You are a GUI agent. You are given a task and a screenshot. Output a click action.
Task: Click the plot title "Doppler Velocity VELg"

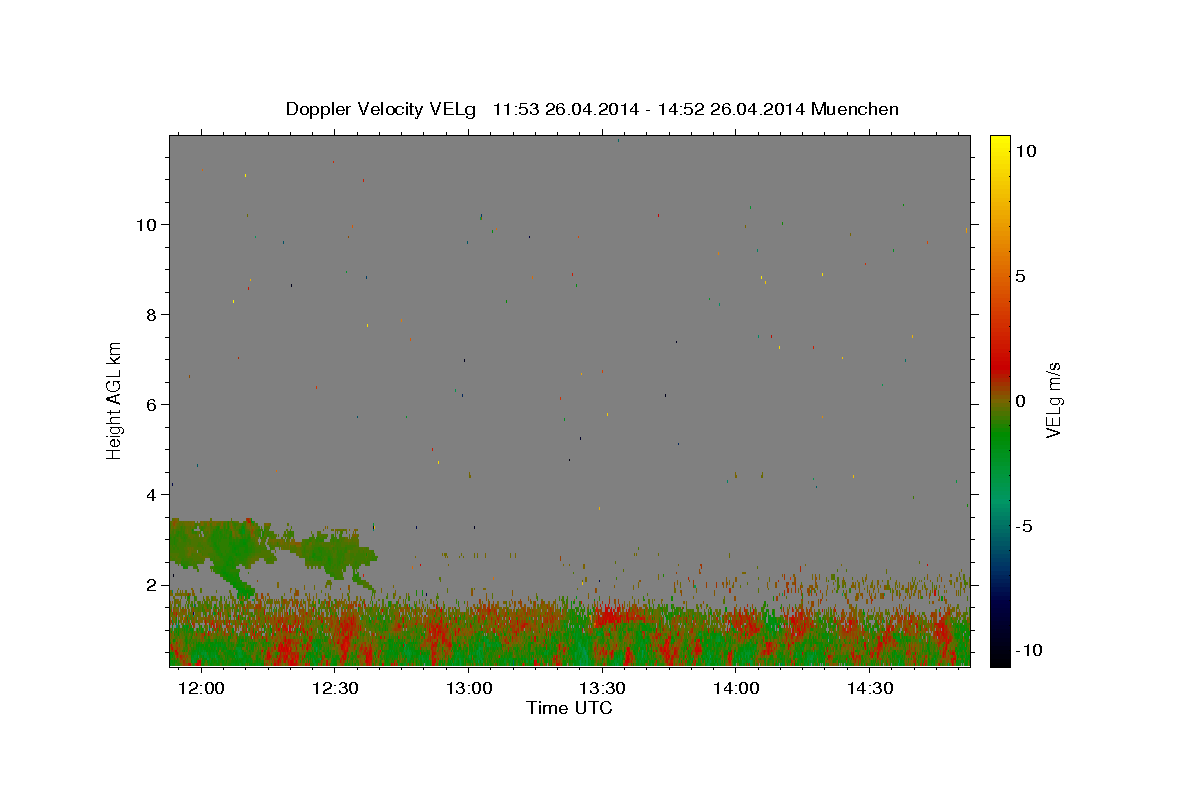tap(381, 109)
